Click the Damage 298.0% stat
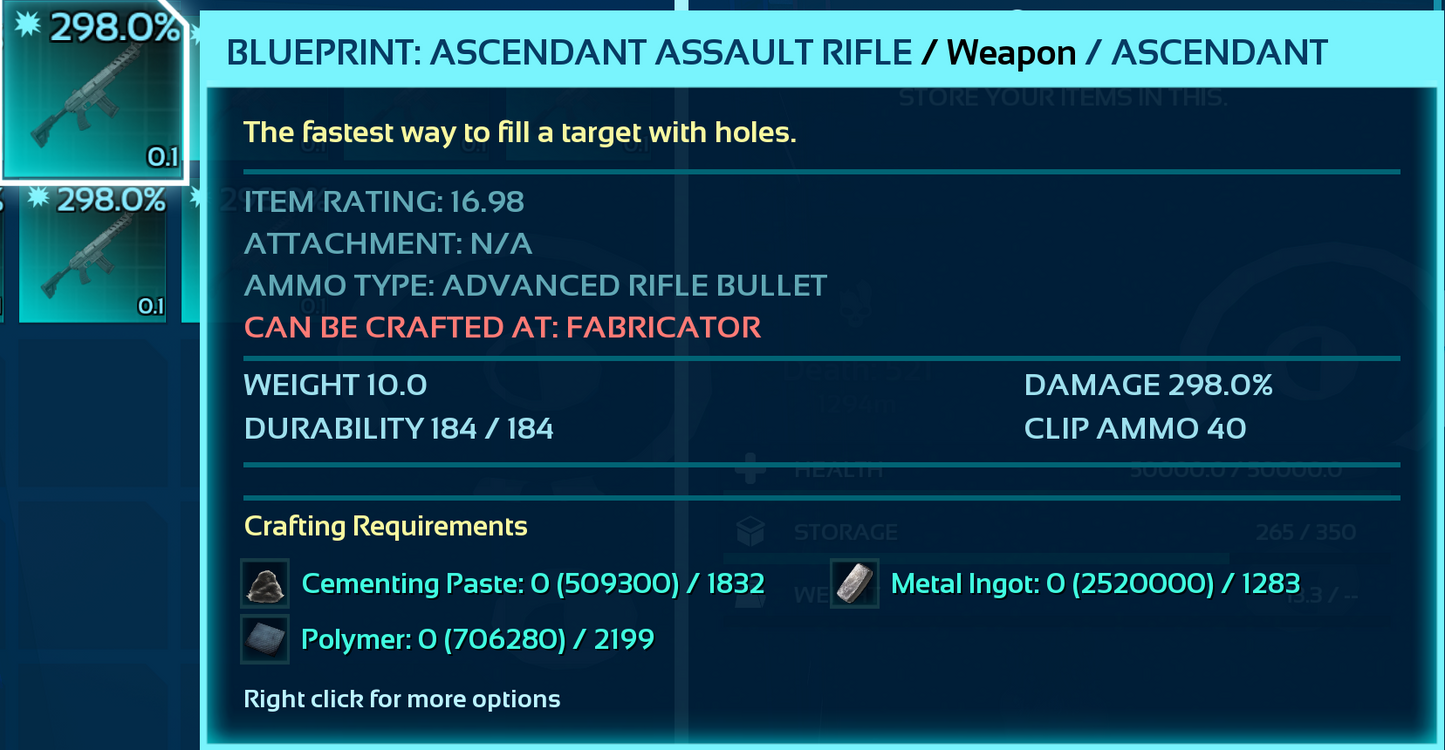 tap(1148, 385)
